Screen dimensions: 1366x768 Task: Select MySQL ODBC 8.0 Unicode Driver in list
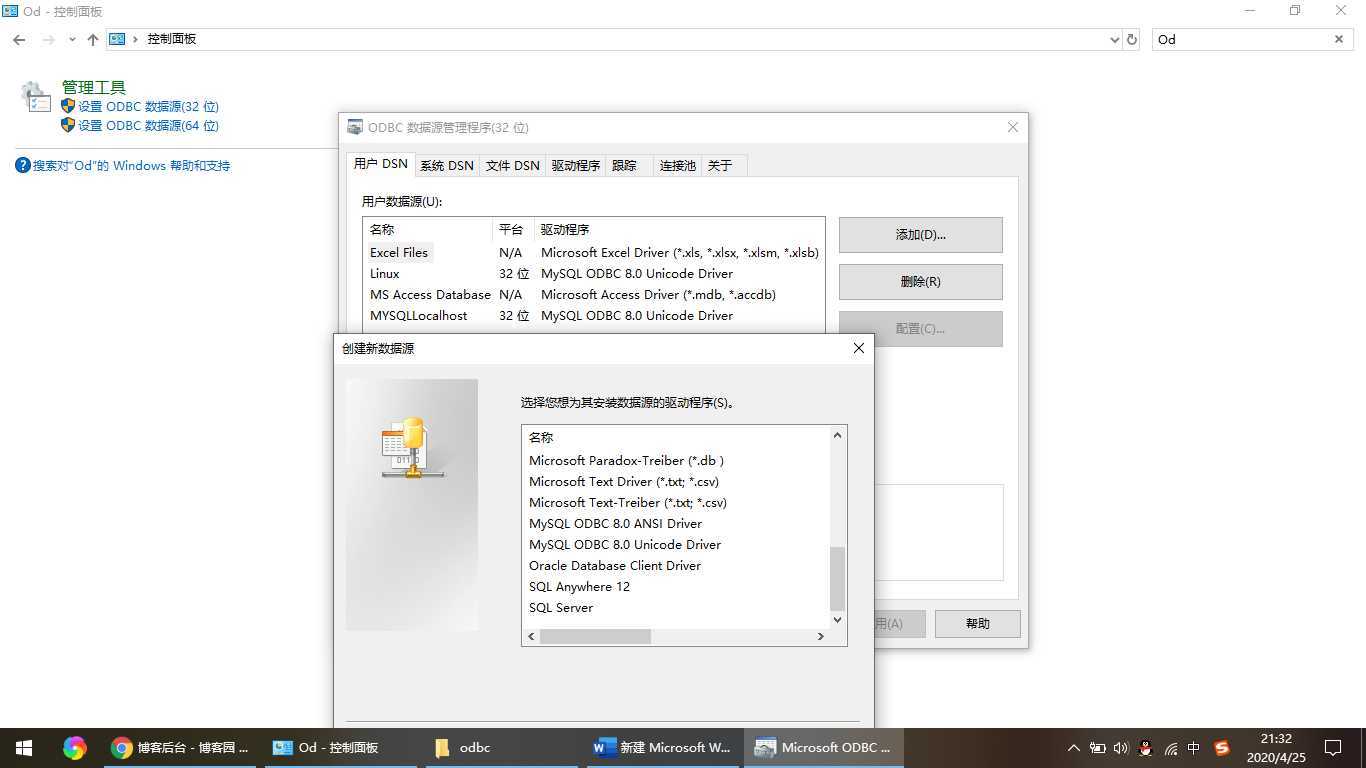[x=625, y=544]
